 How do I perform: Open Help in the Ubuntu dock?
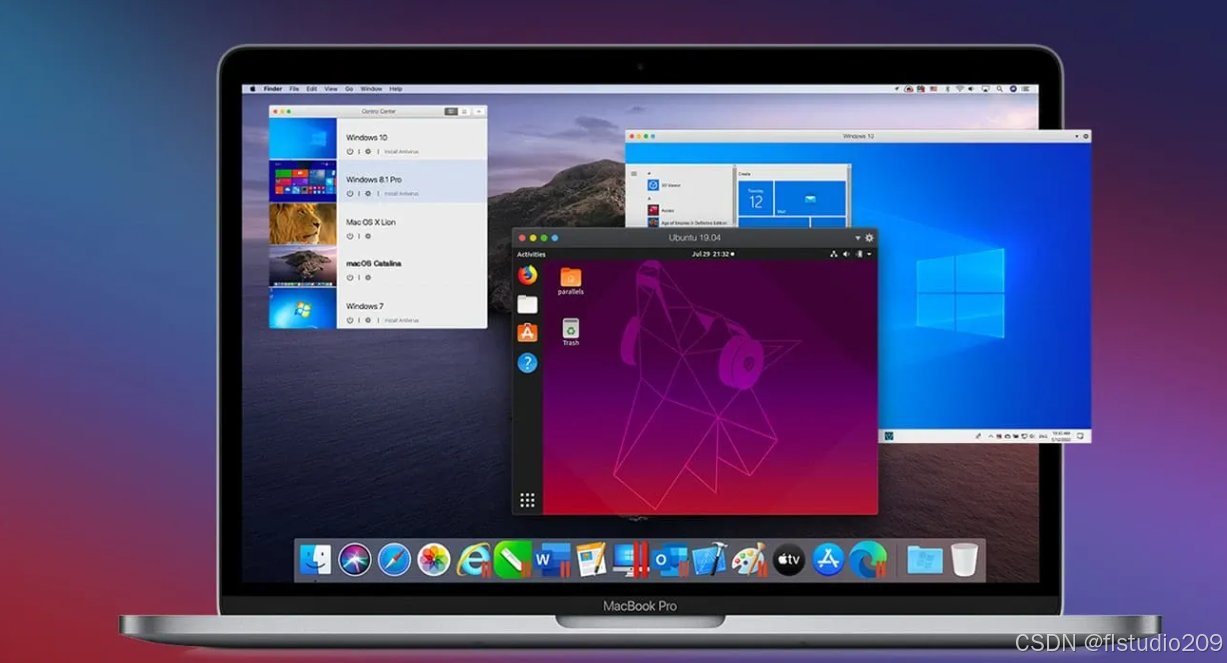pyautogui.click(x=527, y=363)
